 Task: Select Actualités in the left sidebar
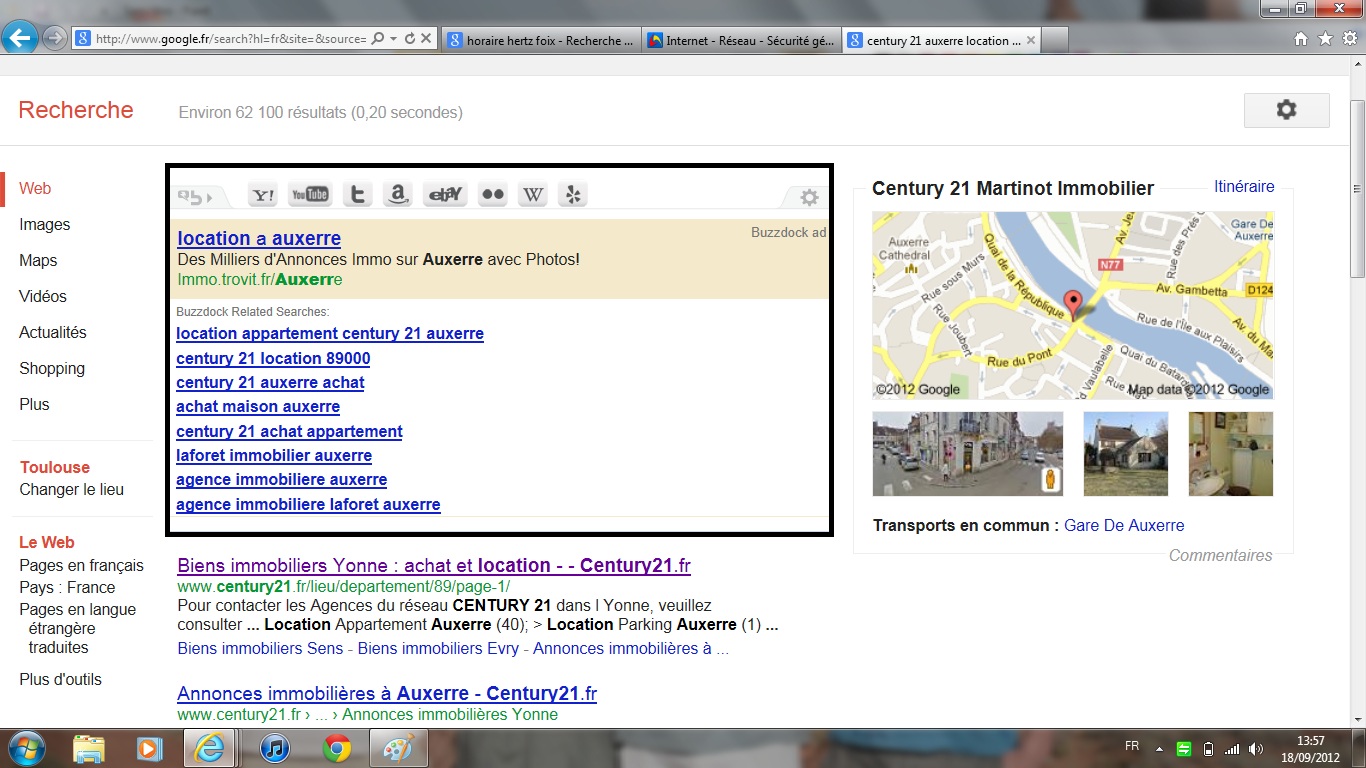coord(53,332)
